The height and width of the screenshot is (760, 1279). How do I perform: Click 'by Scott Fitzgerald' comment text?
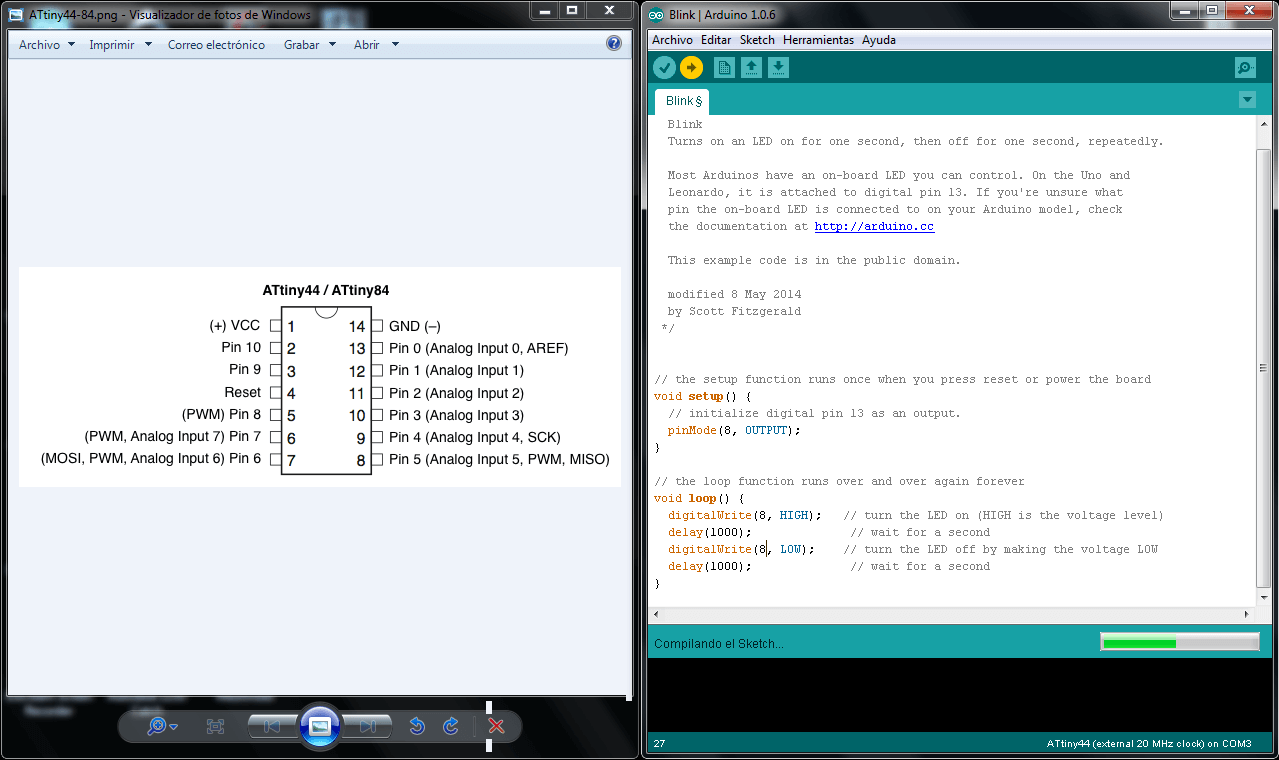735,311
